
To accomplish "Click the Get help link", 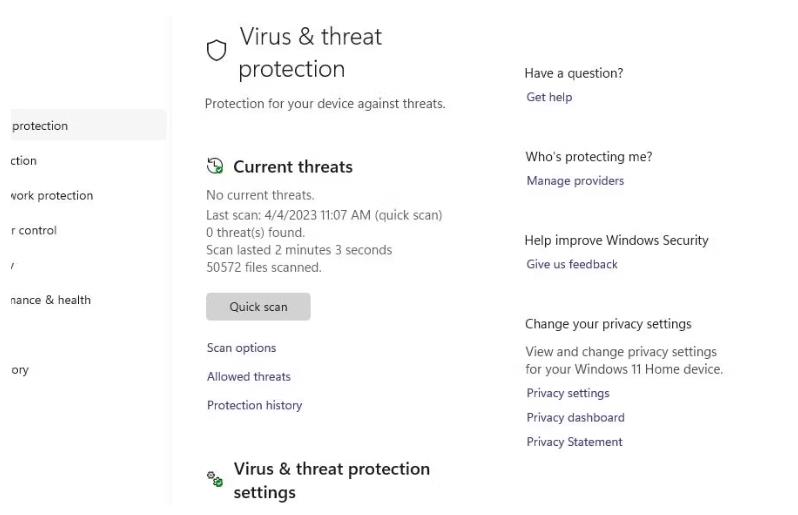I will [549, 97].
